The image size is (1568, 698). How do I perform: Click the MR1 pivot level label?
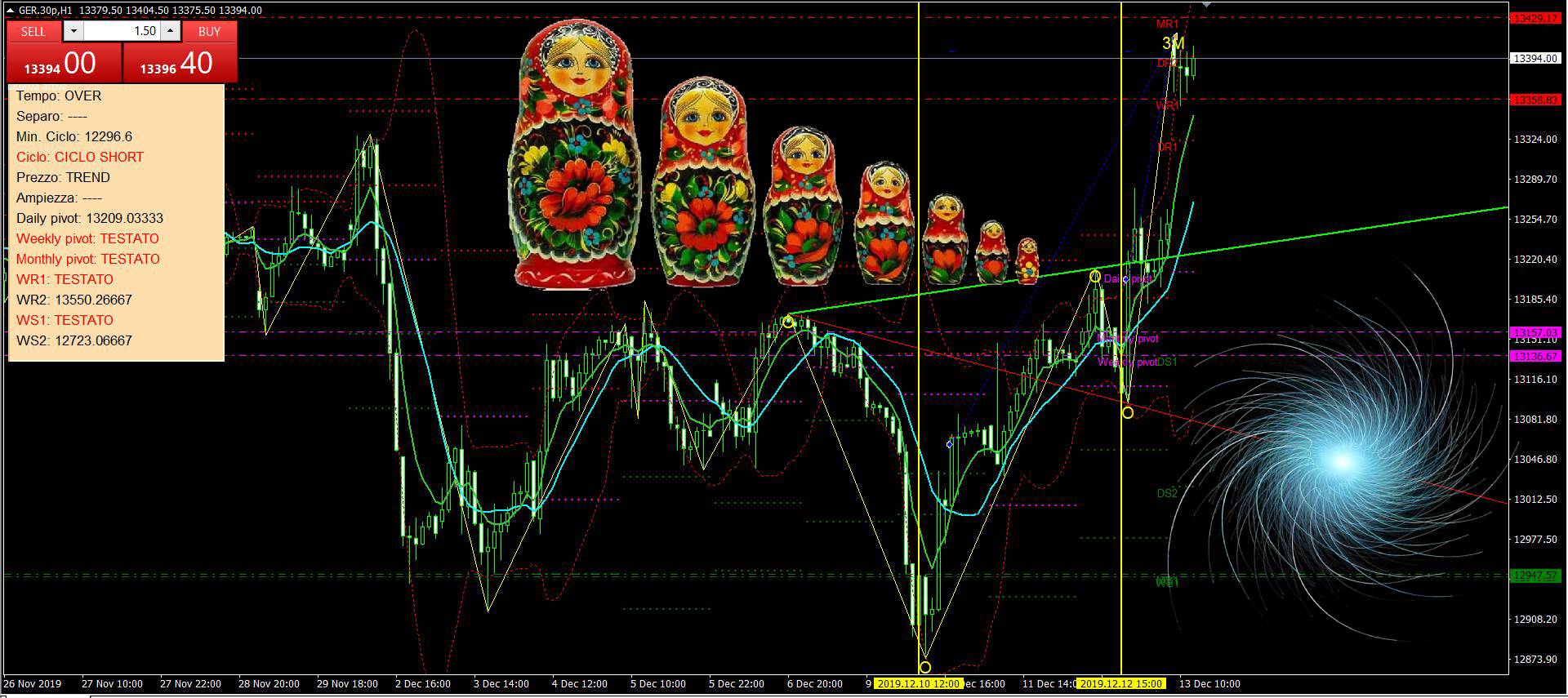(x=1167, y=24)
